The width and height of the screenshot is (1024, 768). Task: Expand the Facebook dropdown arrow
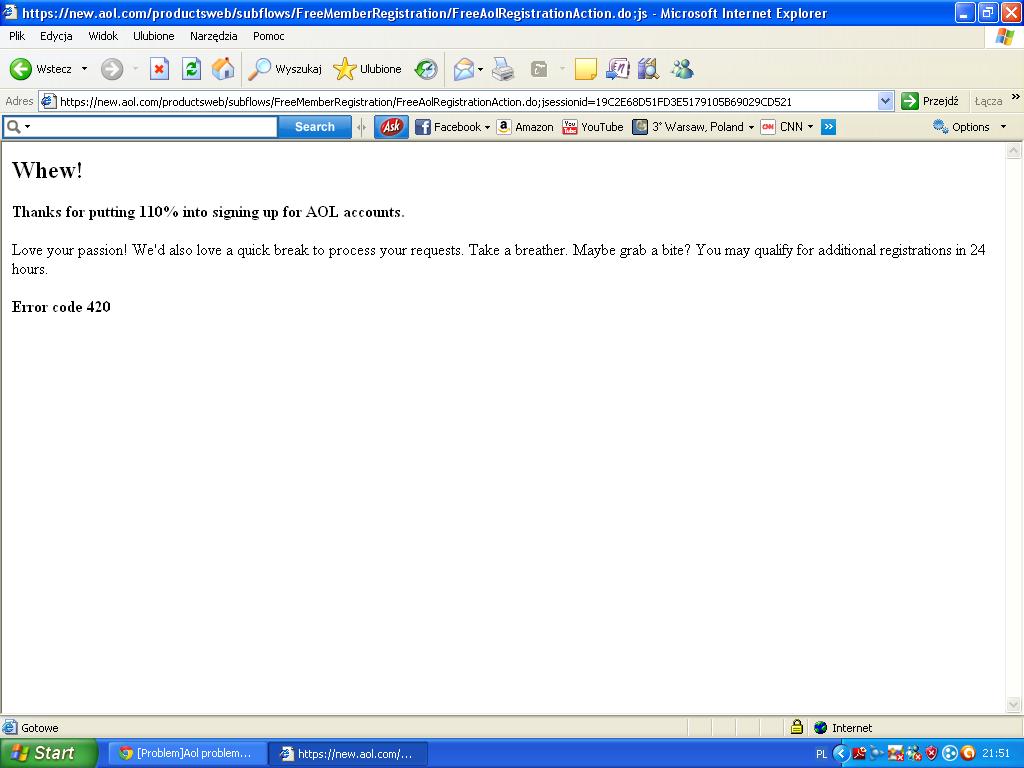tap(487, 127)
